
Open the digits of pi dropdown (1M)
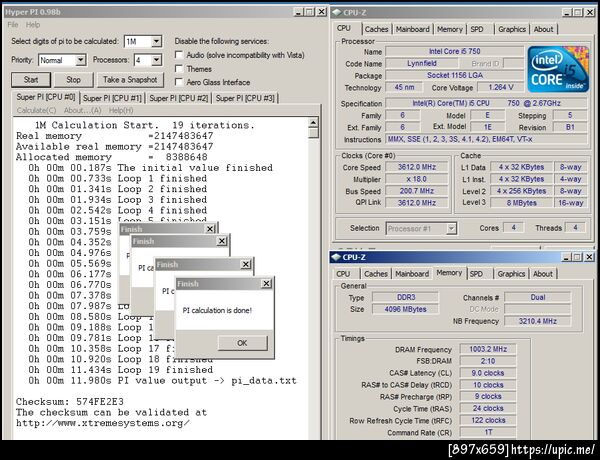tap(156, 41)
